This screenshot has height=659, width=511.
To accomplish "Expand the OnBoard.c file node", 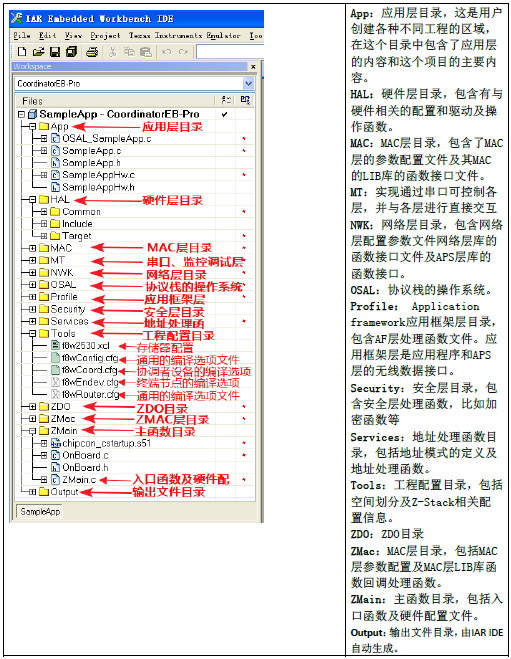I will point(44,455).
